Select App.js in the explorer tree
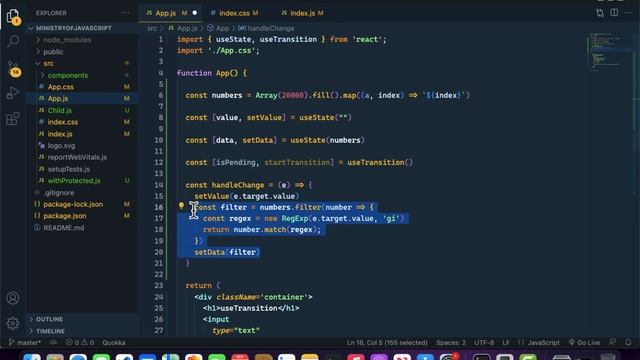The image size is (640, 360). tap(58, 98)
